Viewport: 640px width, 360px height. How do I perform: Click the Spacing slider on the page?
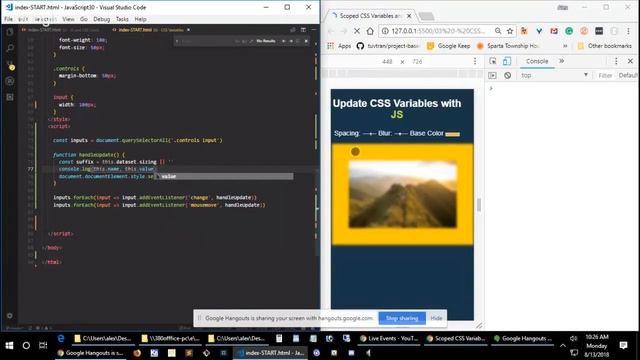pyautogui.click(x=369, y=133)
